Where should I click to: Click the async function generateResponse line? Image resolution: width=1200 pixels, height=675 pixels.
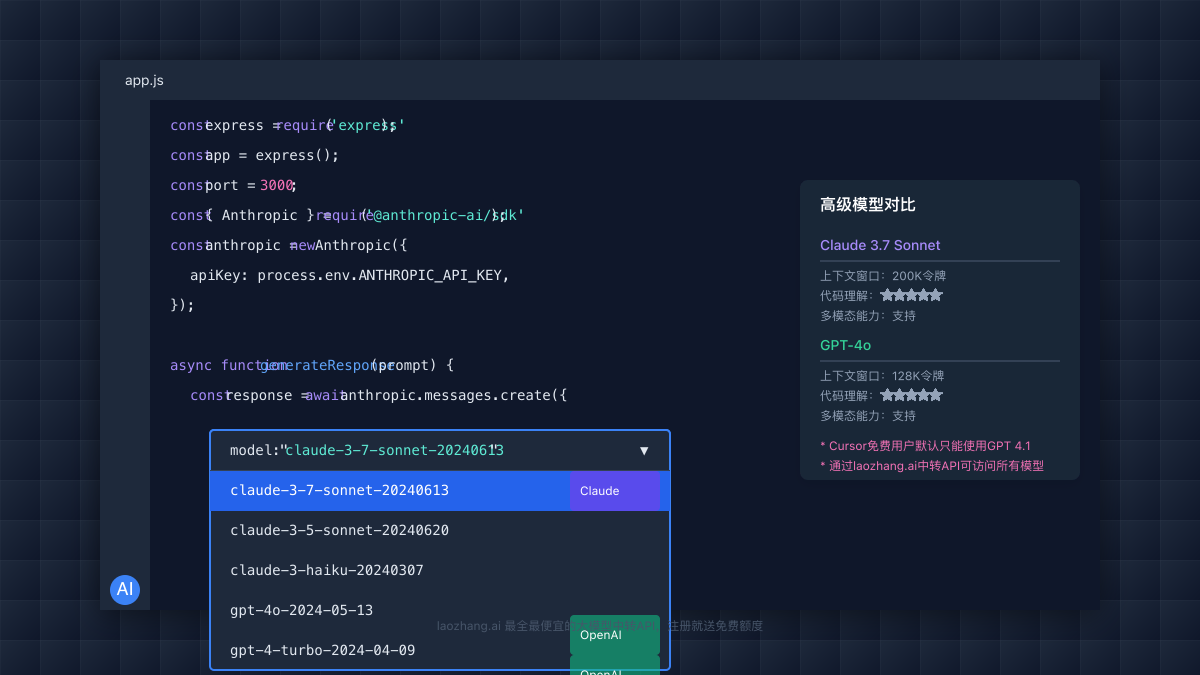click(x=312, y=365)
